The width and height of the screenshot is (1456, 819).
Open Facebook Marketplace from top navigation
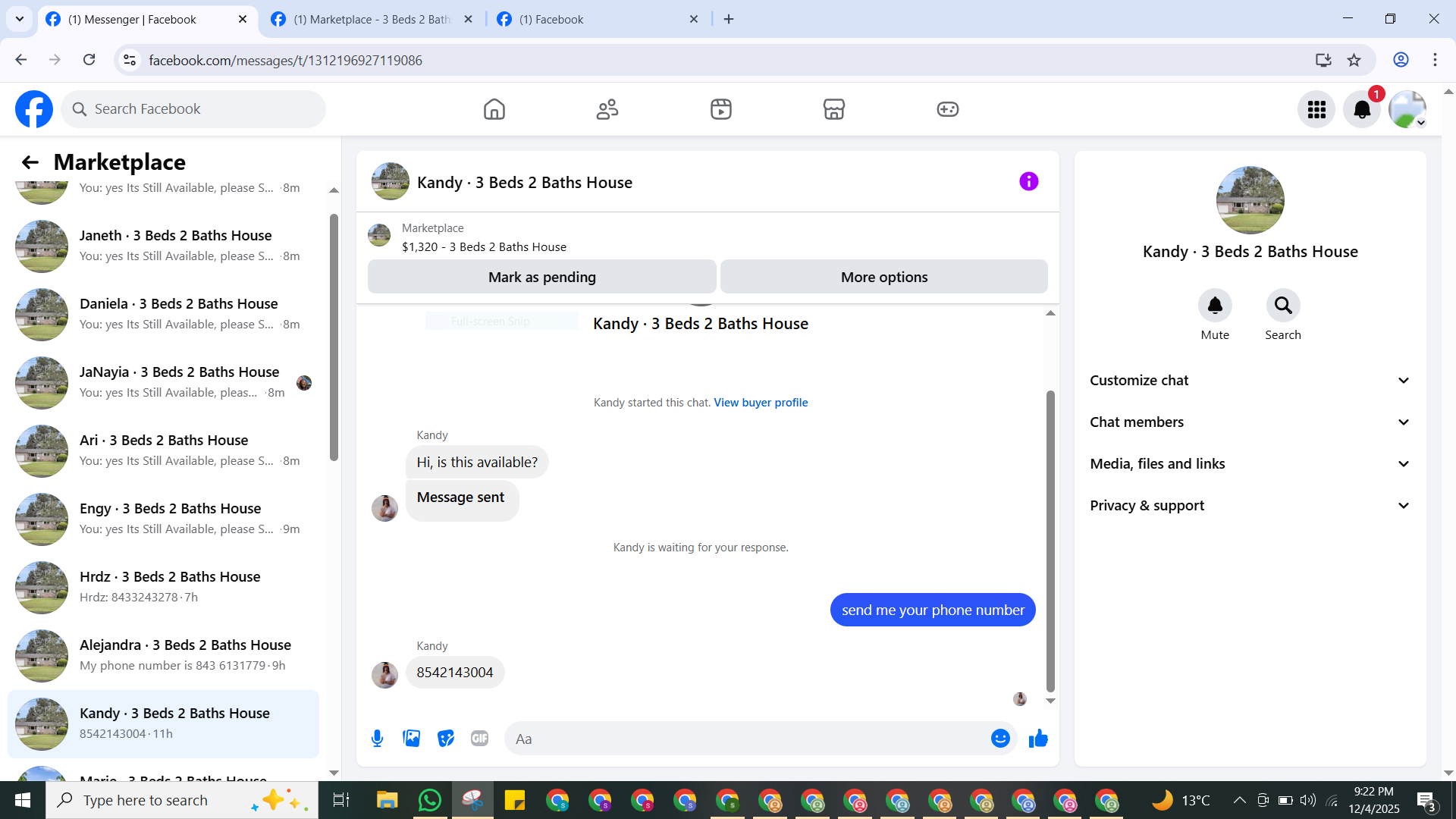point(833,109)
